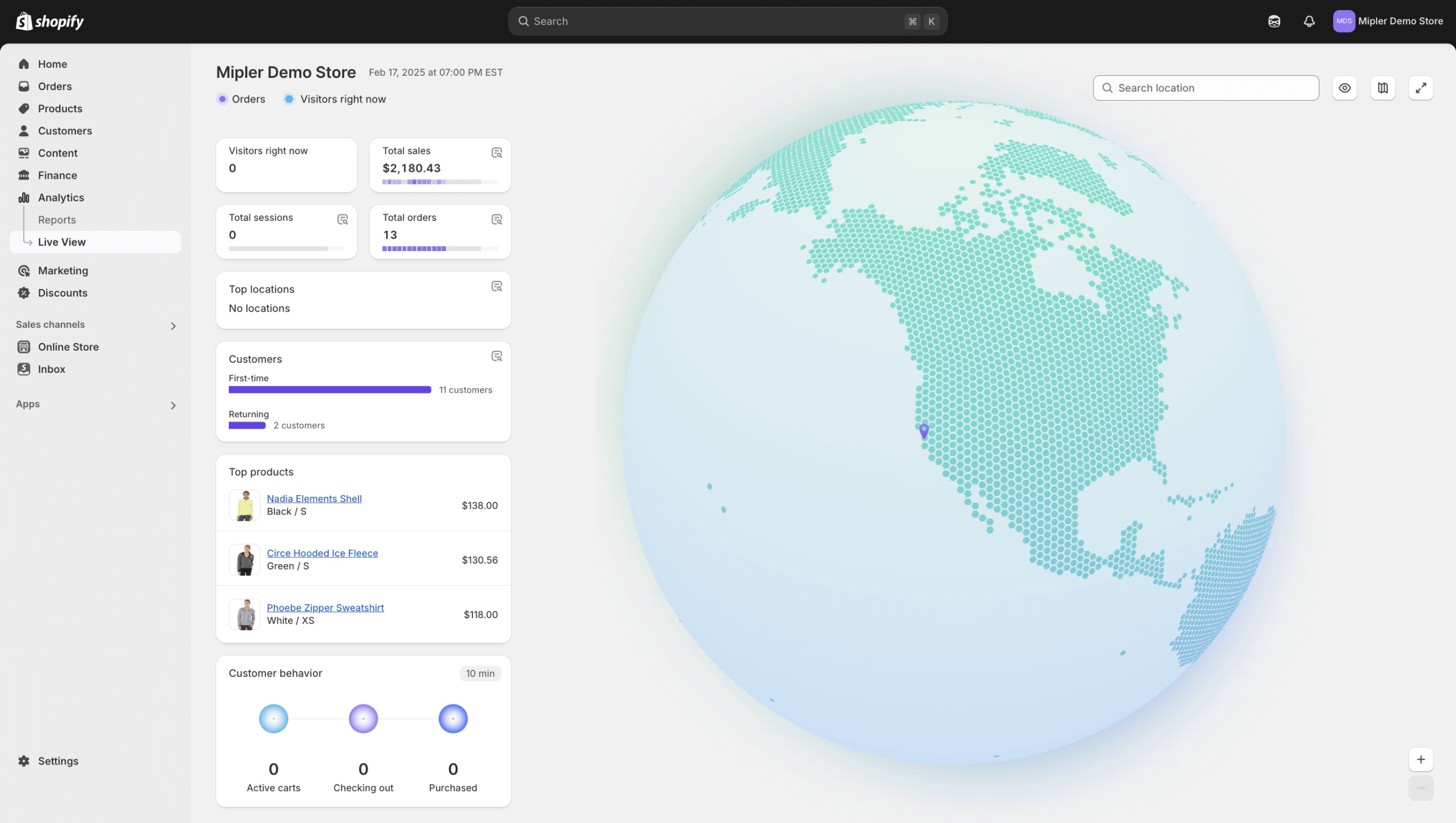Toggle the Visitors right now legend indicator

click(289, 100)
